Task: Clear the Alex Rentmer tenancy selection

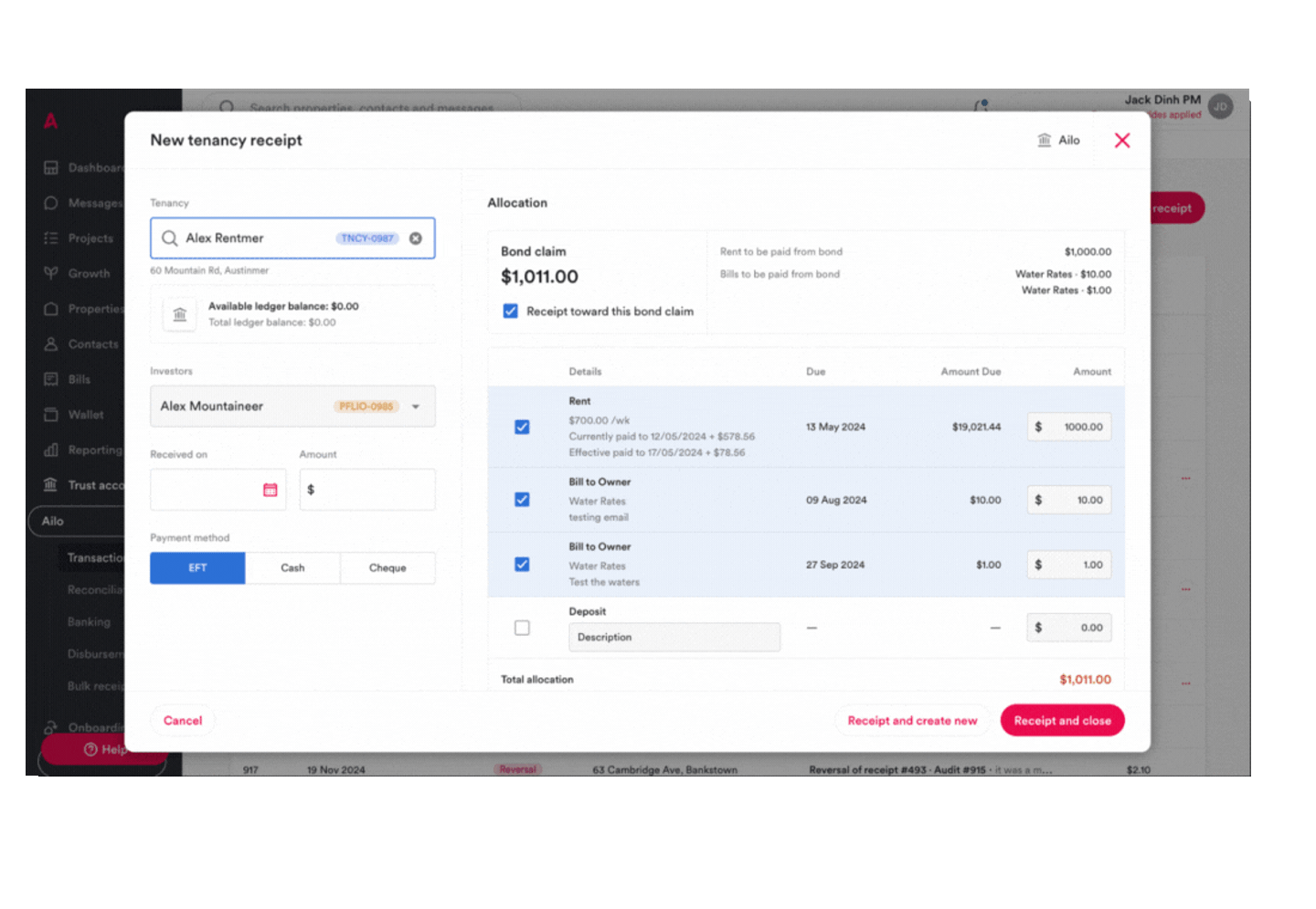Action: coord(416,238)
